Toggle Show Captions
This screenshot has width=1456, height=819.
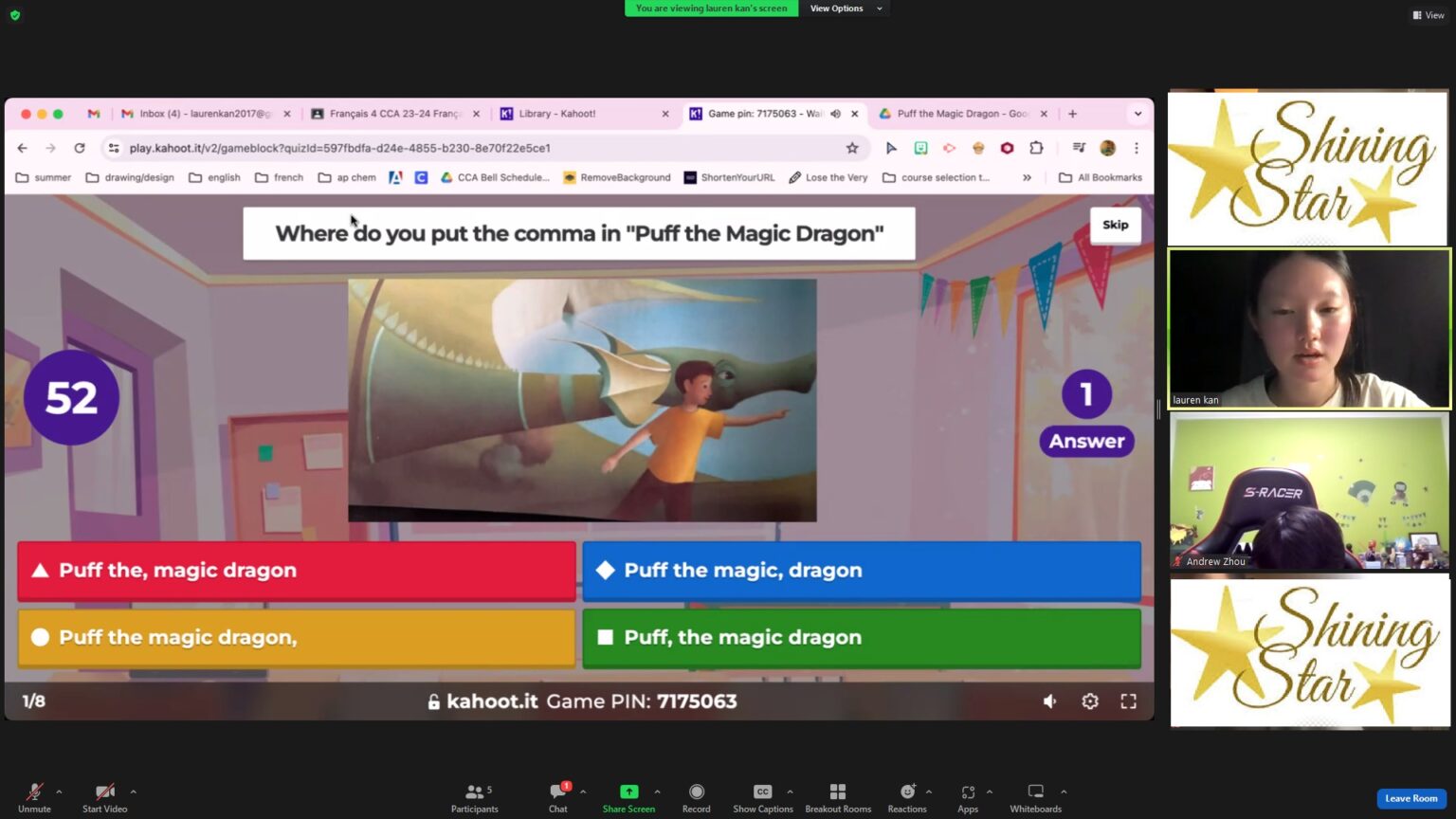click(x=763, y=798)
